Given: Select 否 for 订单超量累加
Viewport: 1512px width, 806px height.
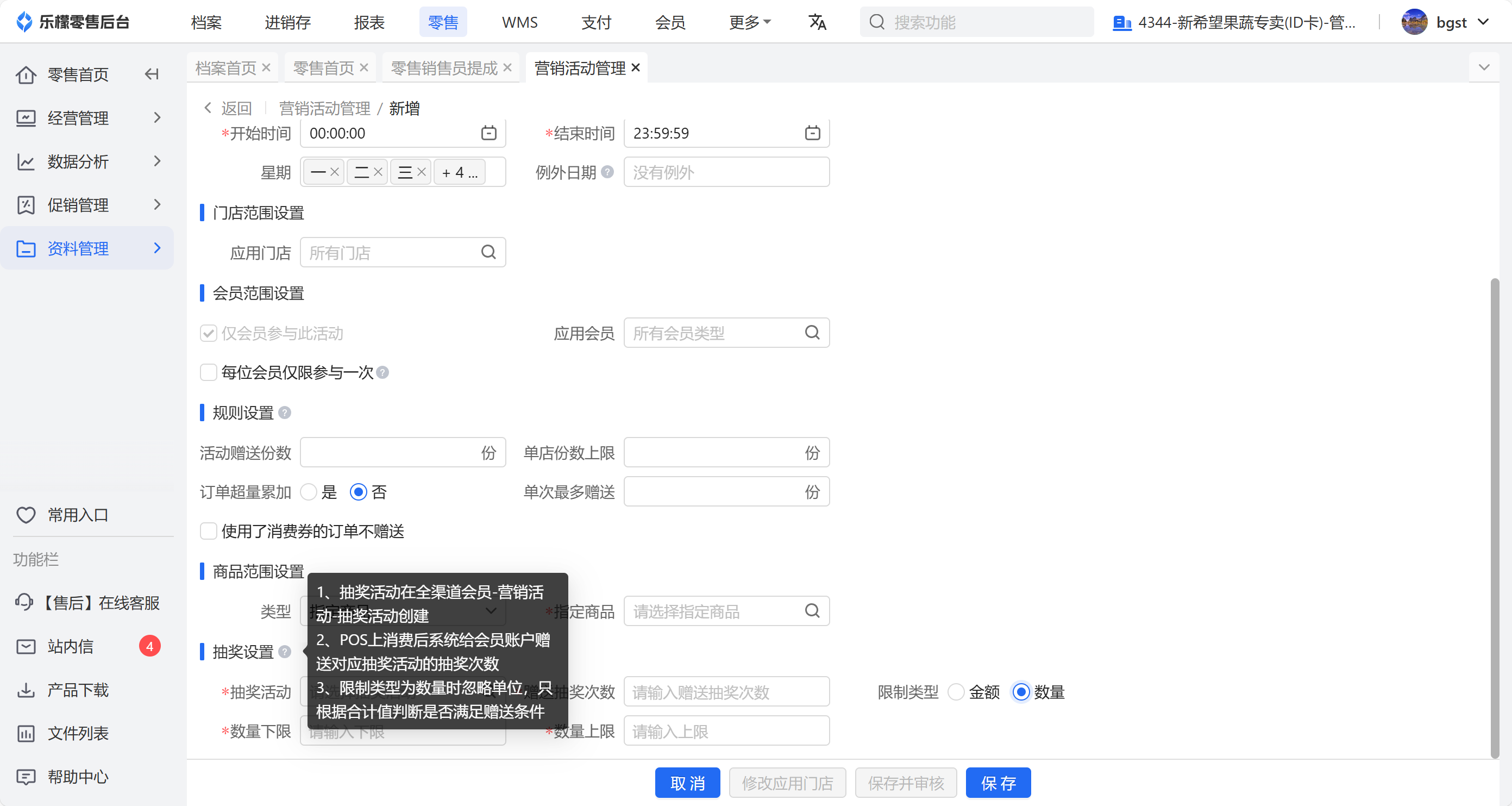Looking at the screenshot, I should [359, 492].
